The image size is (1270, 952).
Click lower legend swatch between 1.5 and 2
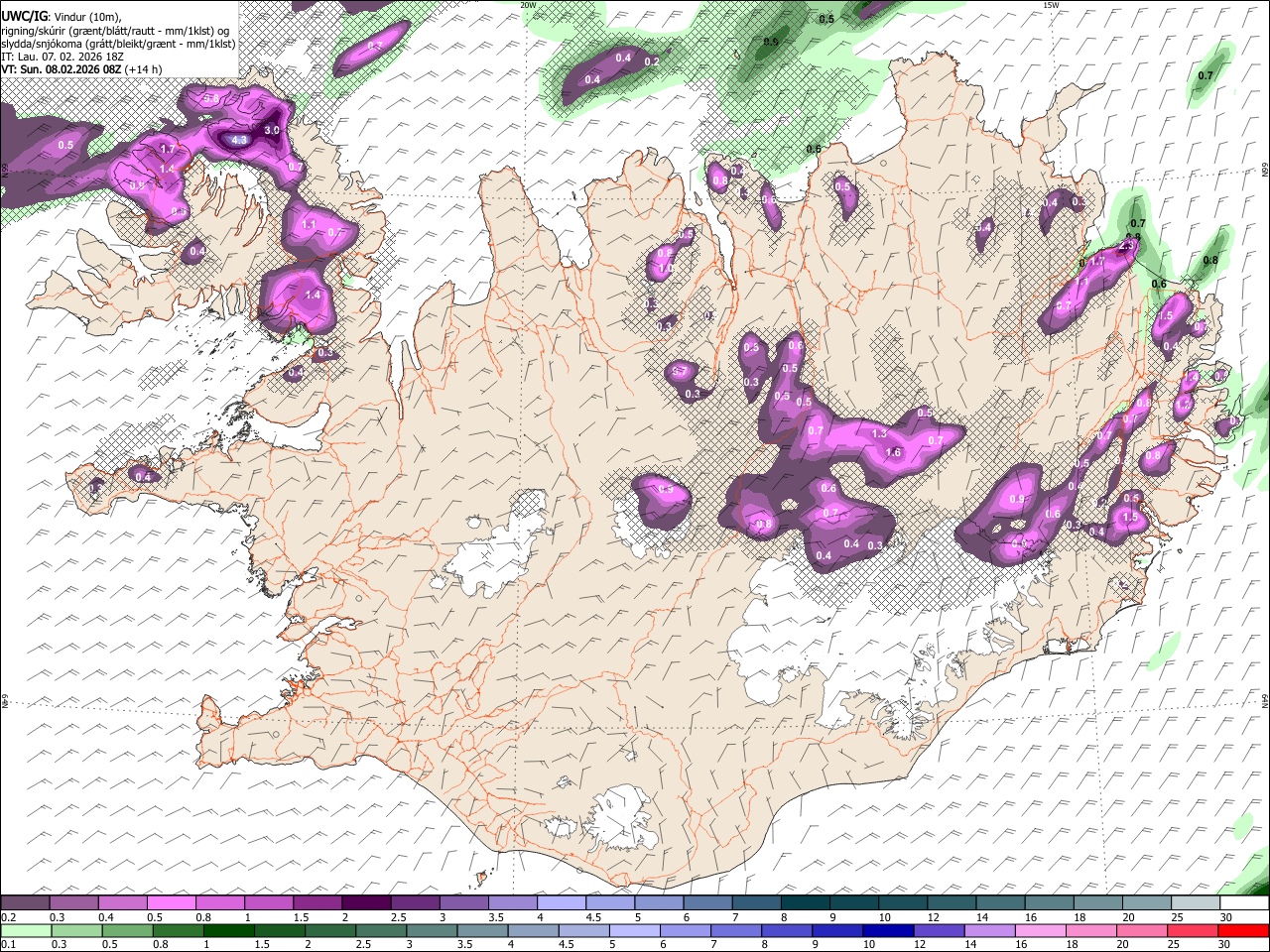[279, 930]
